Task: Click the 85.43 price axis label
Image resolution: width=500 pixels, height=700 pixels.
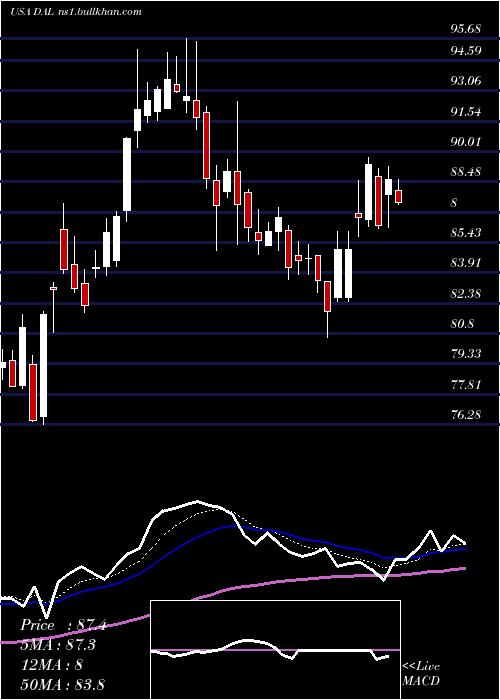Action: pos(466,233)
